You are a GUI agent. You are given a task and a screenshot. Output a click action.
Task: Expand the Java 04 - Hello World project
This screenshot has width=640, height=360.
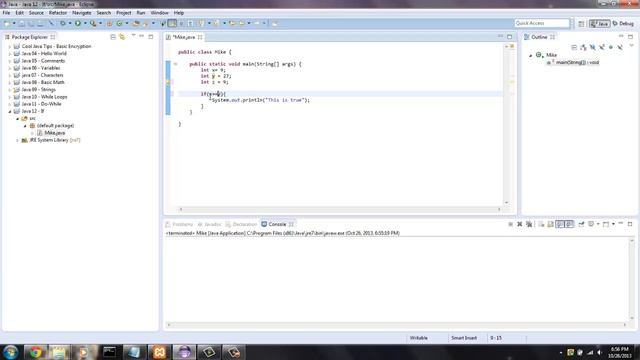pos(10,53)
